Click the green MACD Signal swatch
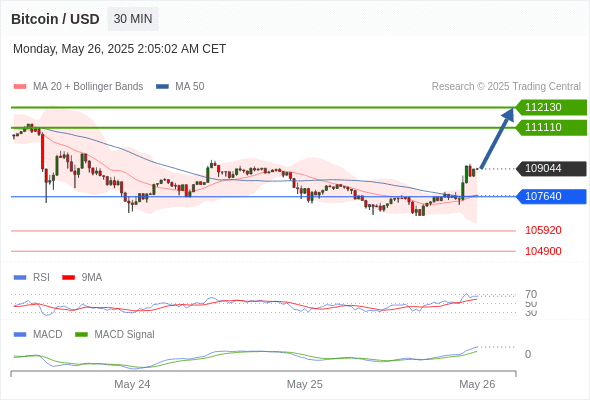Viewport: 590px width, 400px height. (81, 335)
